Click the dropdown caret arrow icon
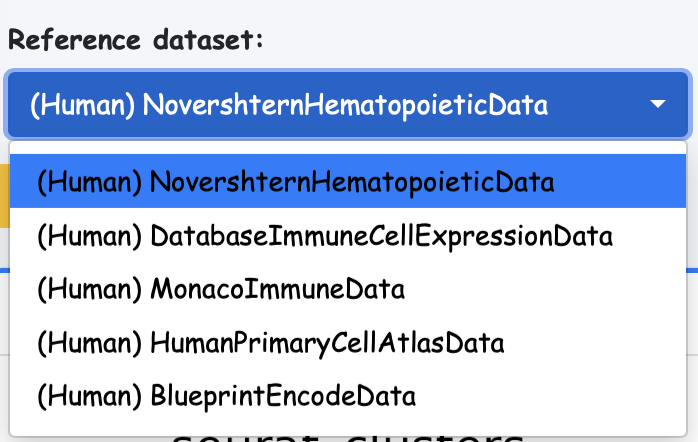Image resolution: width=698 pixels, height=442 pixels. tap(657, 104)
